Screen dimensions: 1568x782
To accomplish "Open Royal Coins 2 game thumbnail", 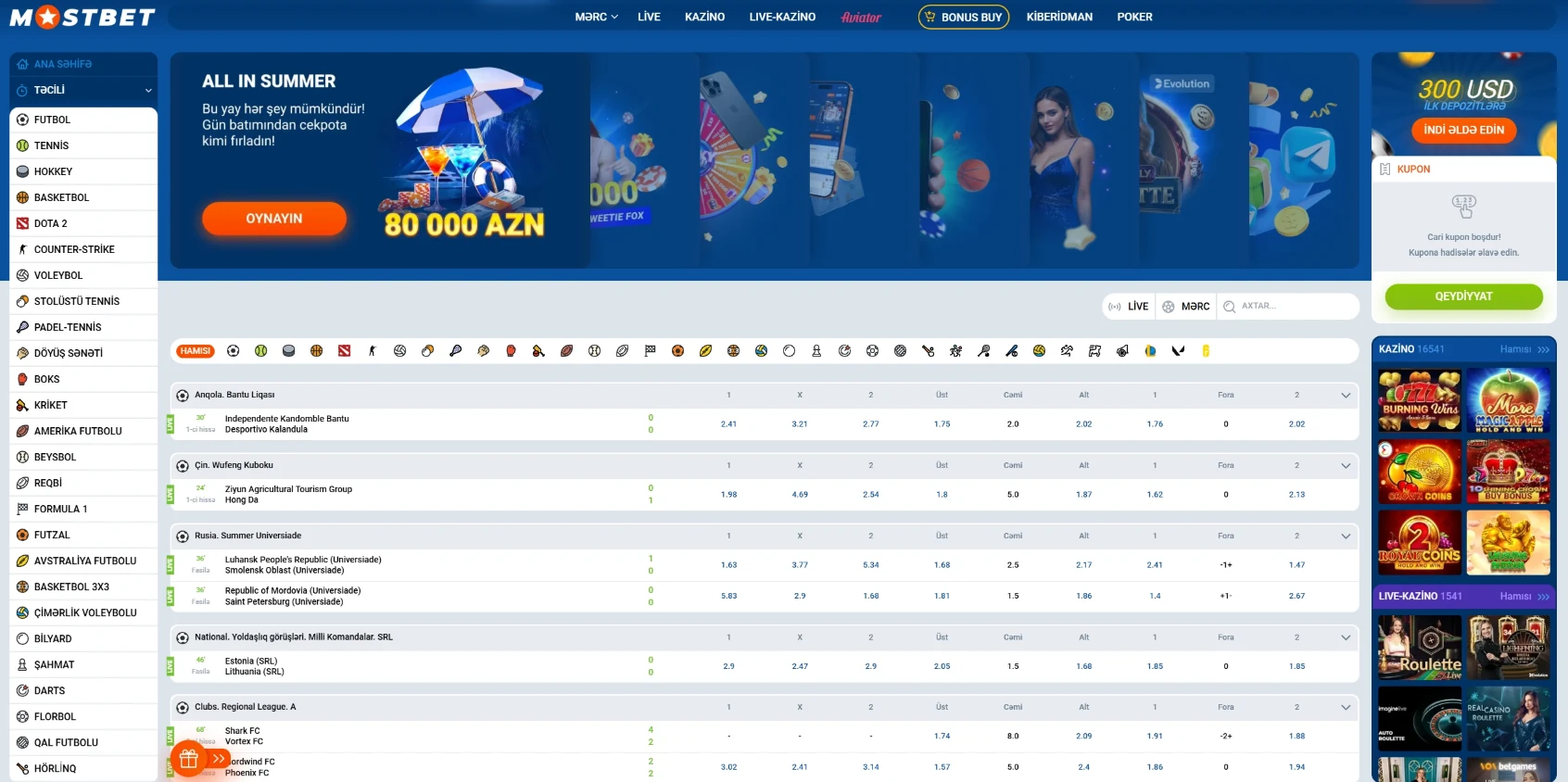I will [x=1419, y=543].
